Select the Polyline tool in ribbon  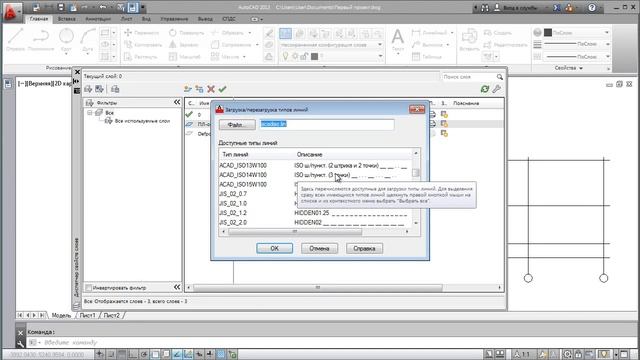coord(41,40)
